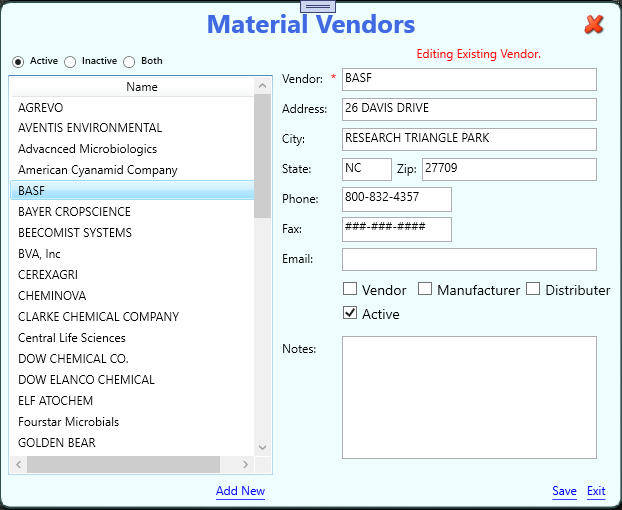The image size is (622, 510).
Task: Close the window with the red X icon
Action: tap(593, 25)
